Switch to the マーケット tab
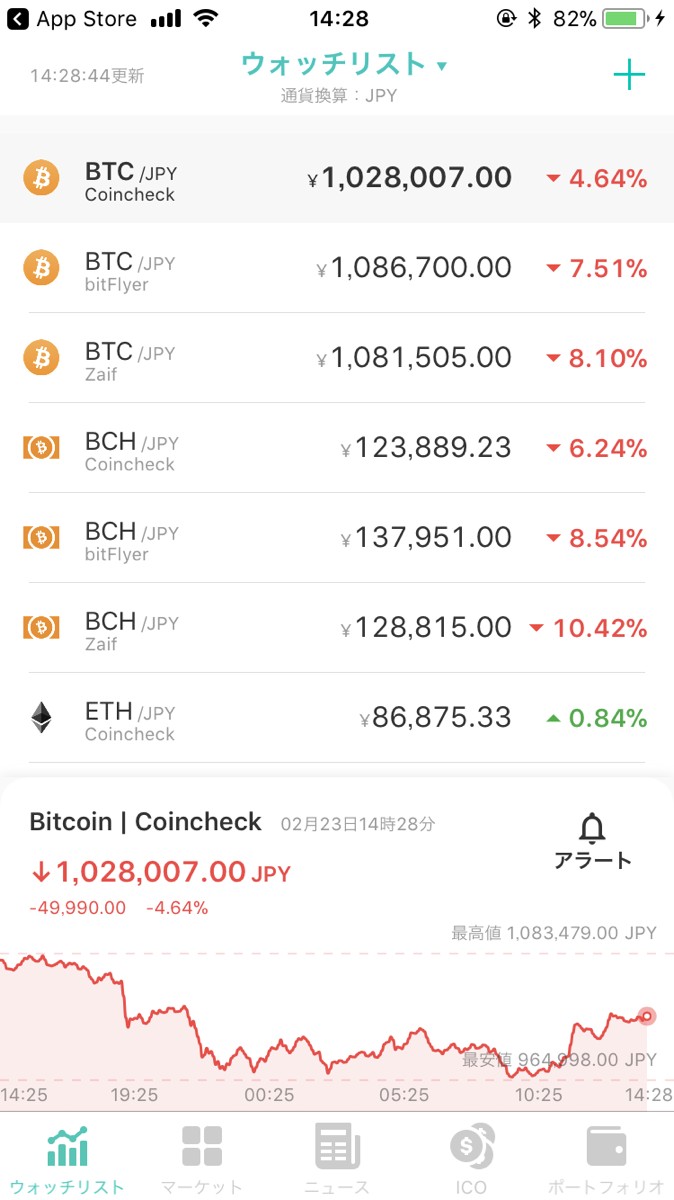Image resolution: width=674 pixels, height=1200 pixels. click(x=201, y=1160)
